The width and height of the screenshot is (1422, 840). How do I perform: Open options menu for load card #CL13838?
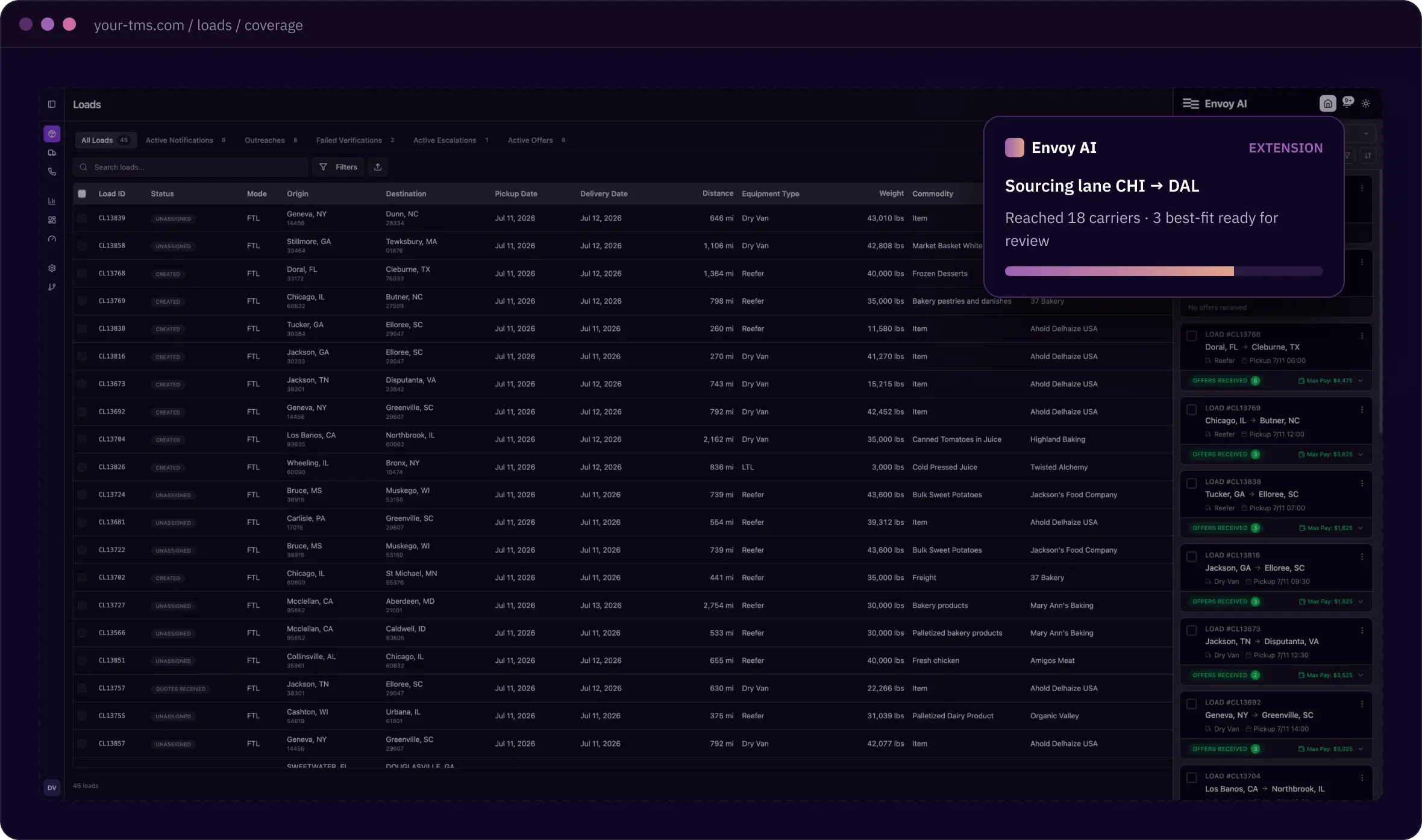pyautogui.click(x=1362, y=483)
